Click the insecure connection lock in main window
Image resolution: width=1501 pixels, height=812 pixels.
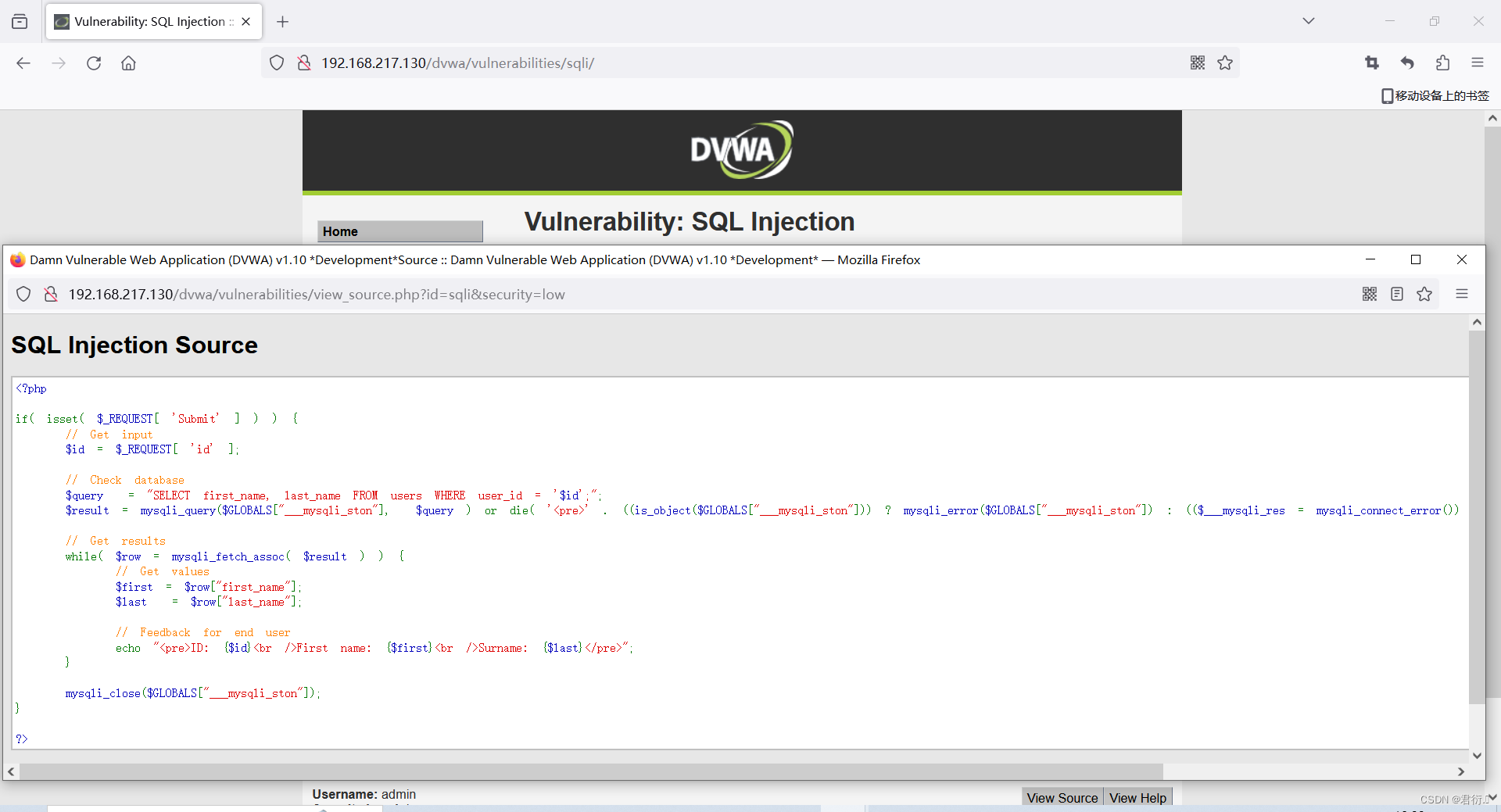click(x=304, y=63)
